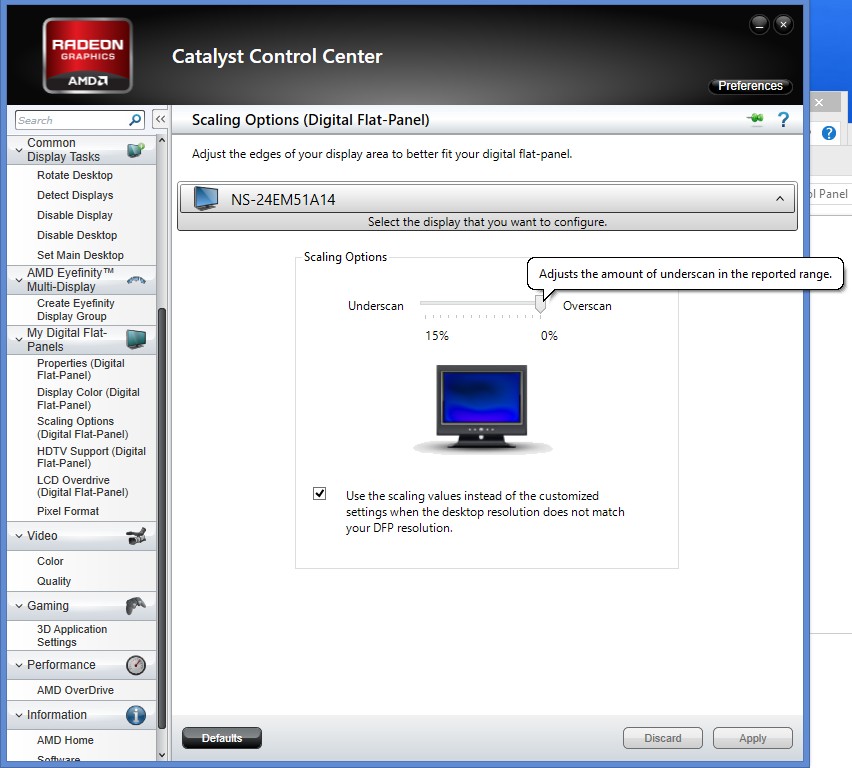The width and height of the screenshot is (852, 768).
Task: Click the green pin icon above the panel
Action: pos(753,118)
